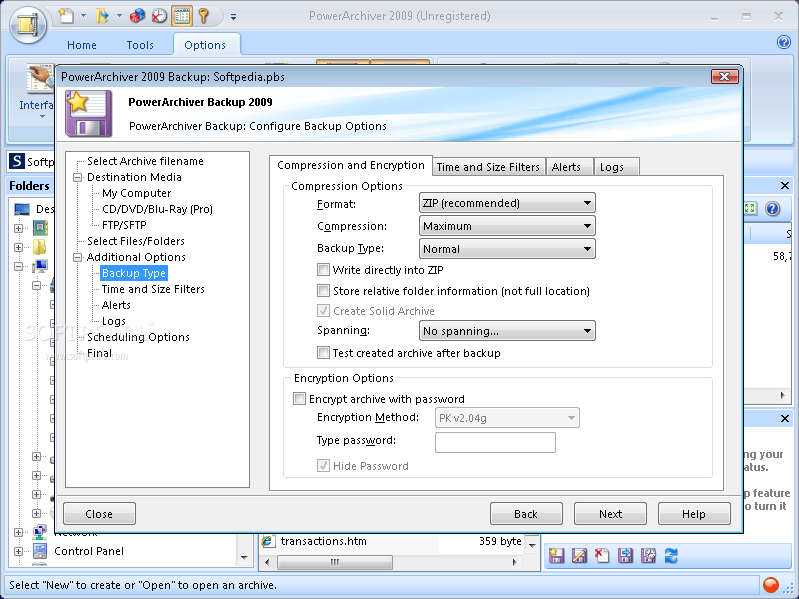Select My Computer under Destination Media
Image resolution: width=799 pixels, height=599 pixels.
pyautogui.click(x=136, y=193)
